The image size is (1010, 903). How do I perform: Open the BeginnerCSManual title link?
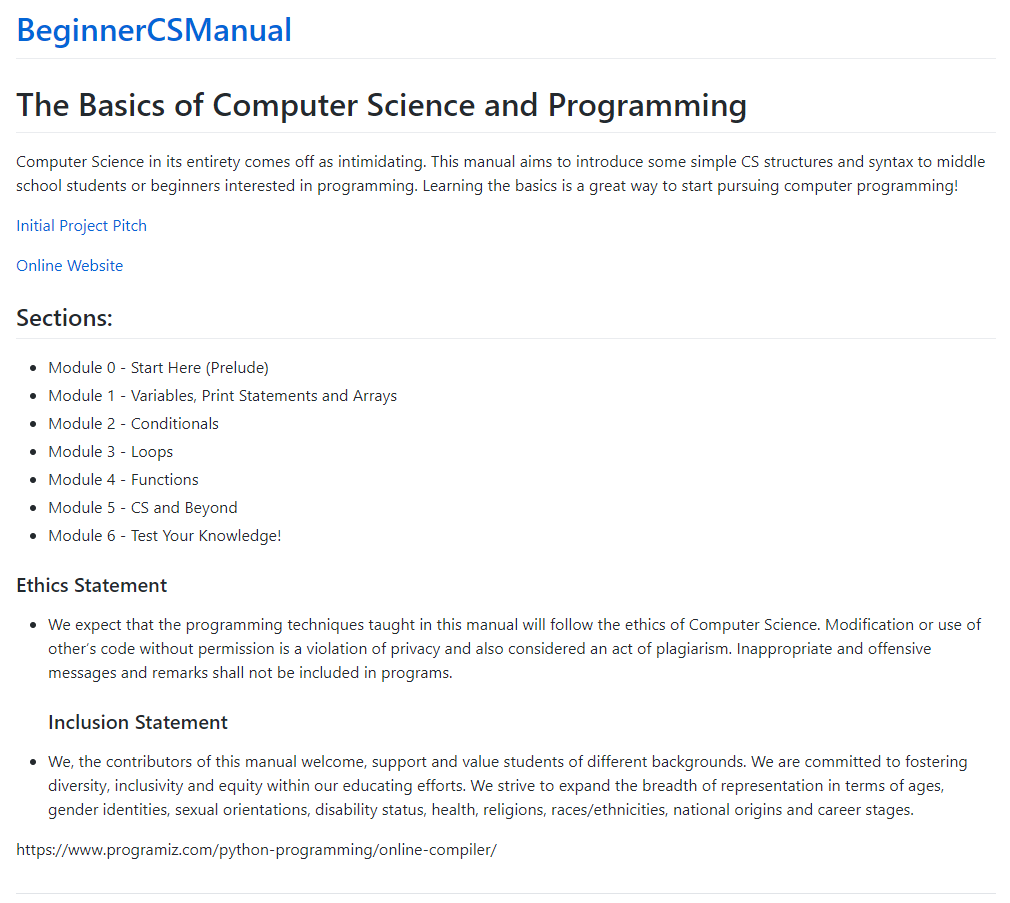pos(154,30)
